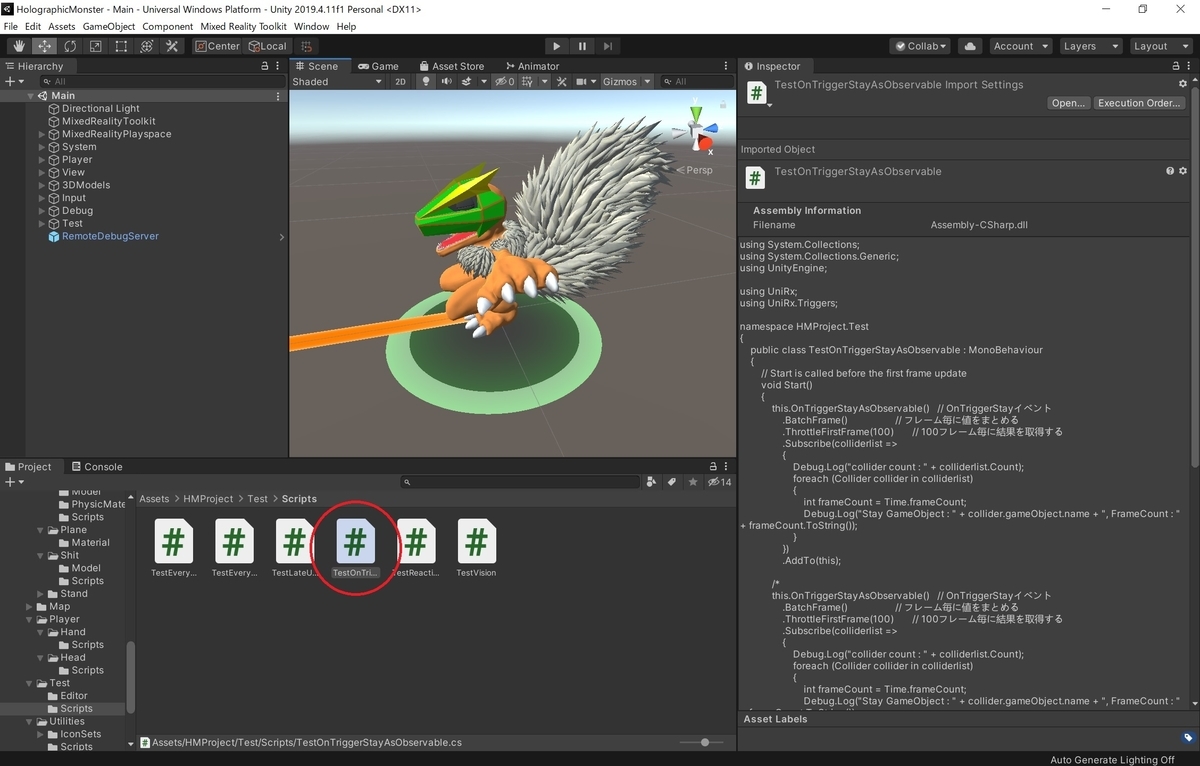Toggle 2D scene view mode
The image size is (1200, 766).
(x=400, y=82)
